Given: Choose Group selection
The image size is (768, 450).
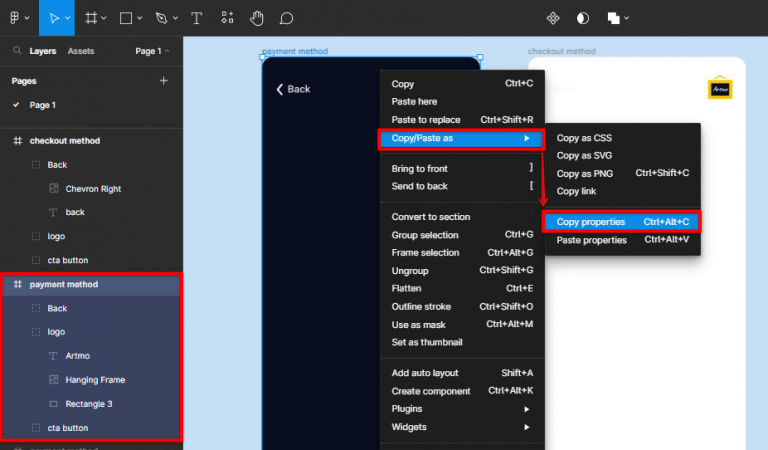Looking at the screenshot, I should (462, 235).
